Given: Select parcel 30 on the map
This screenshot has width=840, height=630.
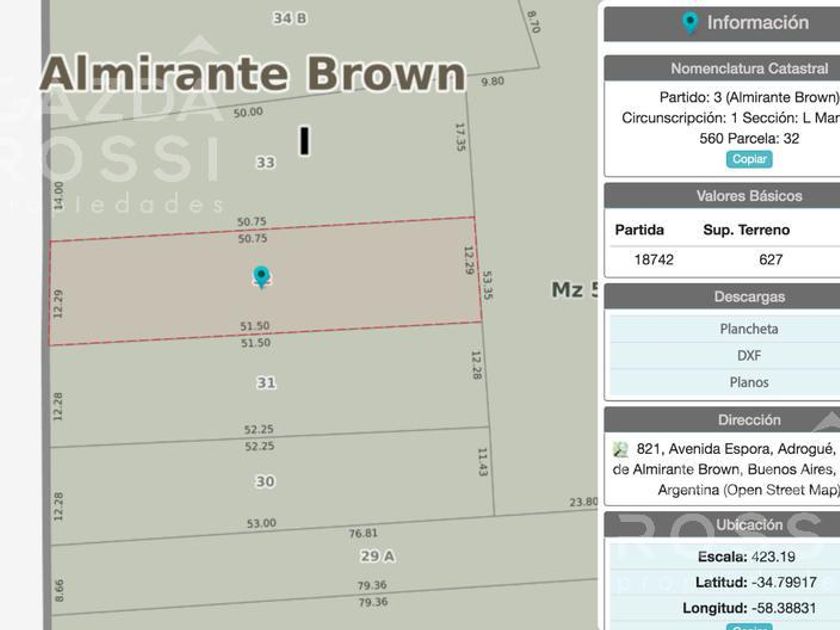Looking at the screenshot, I should point(264,481).
